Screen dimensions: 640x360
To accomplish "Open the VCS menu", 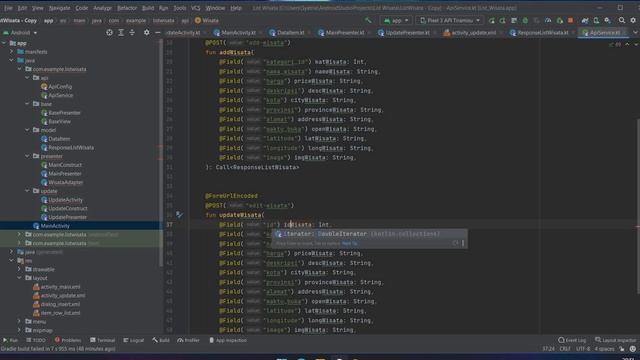I will (x=196, y=8).
